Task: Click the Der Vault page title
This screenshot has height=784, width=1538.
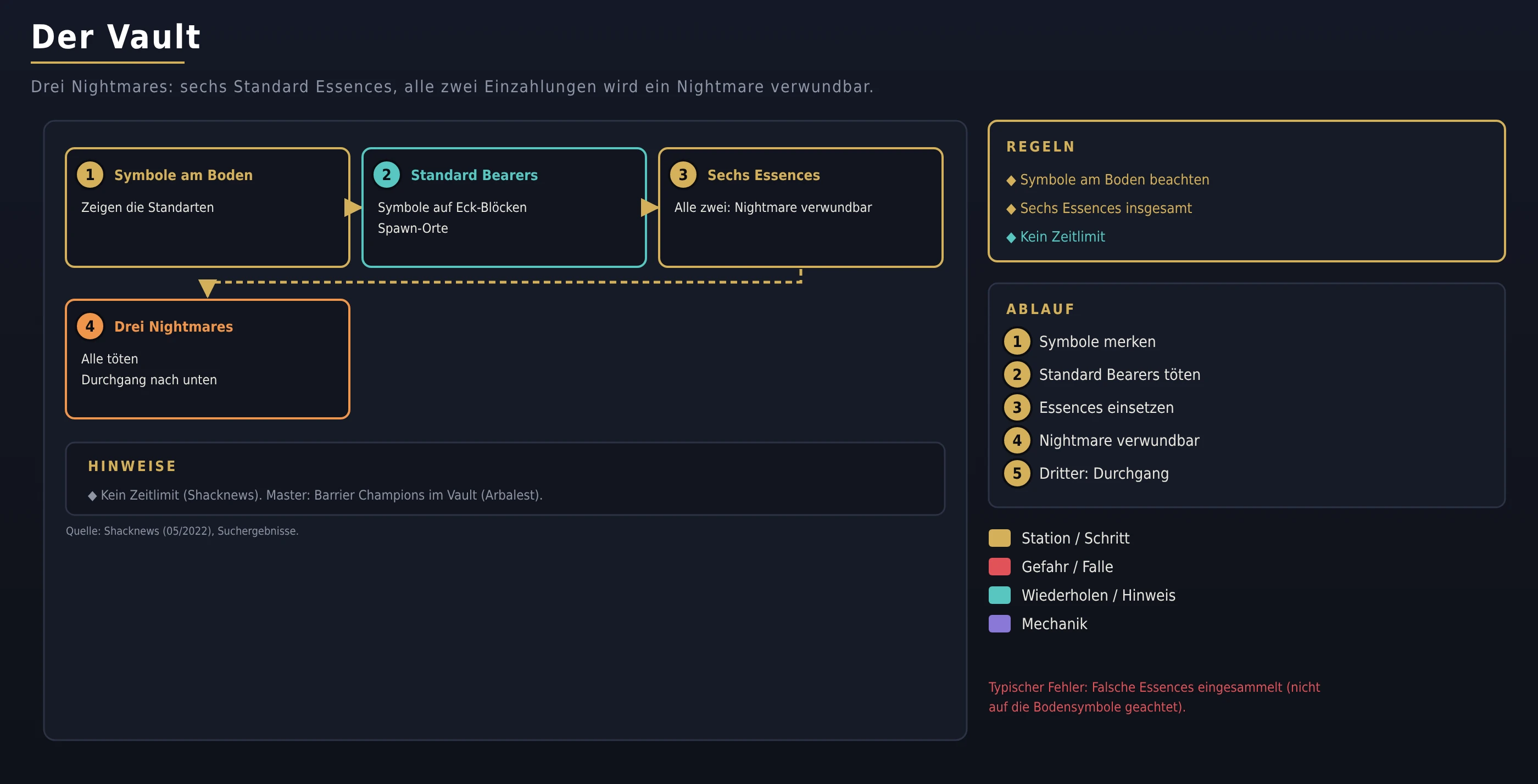Action: pos(116,37)
